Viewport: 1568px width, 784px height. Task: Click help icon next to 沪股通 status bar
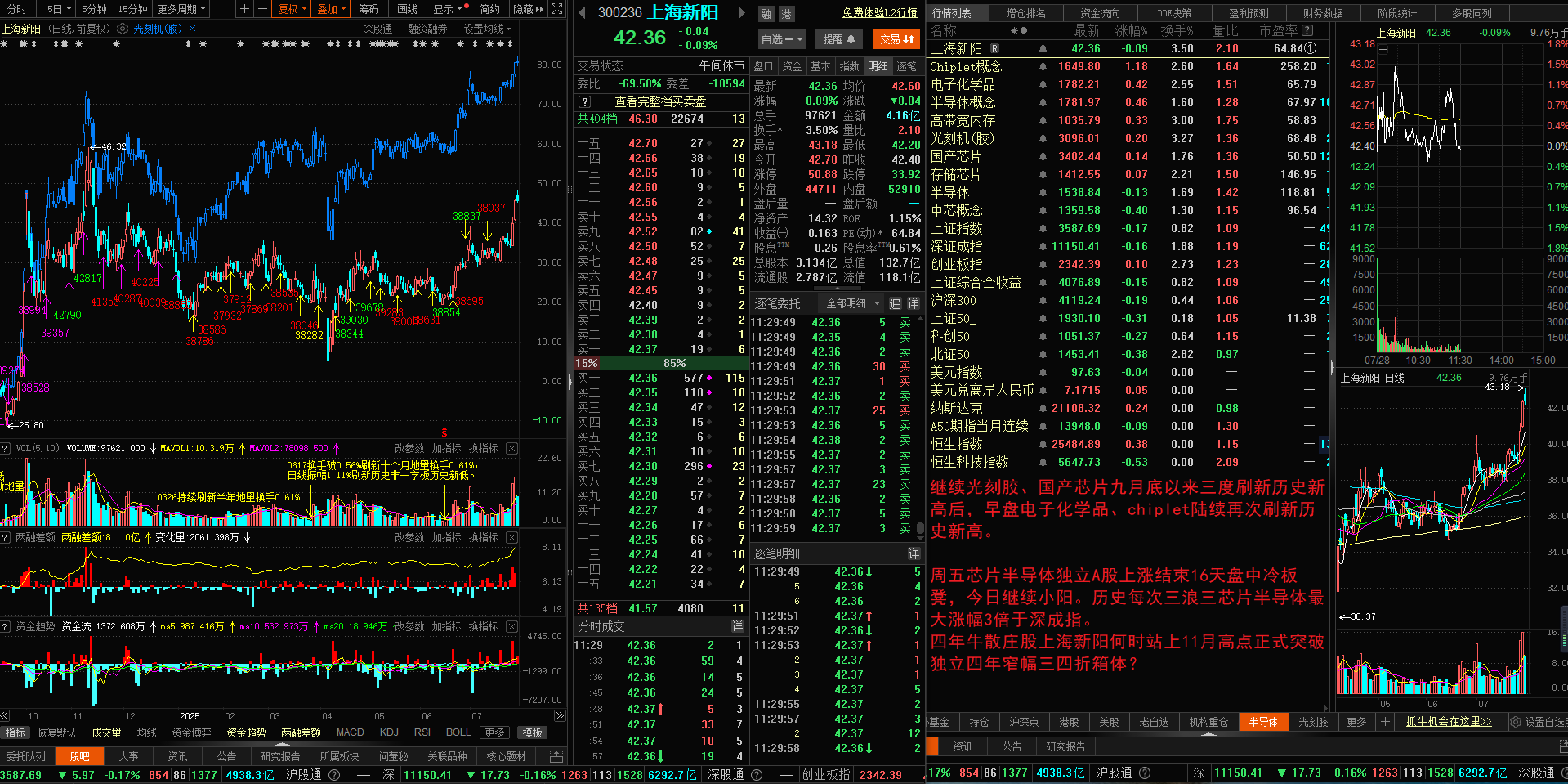[333, 774]
